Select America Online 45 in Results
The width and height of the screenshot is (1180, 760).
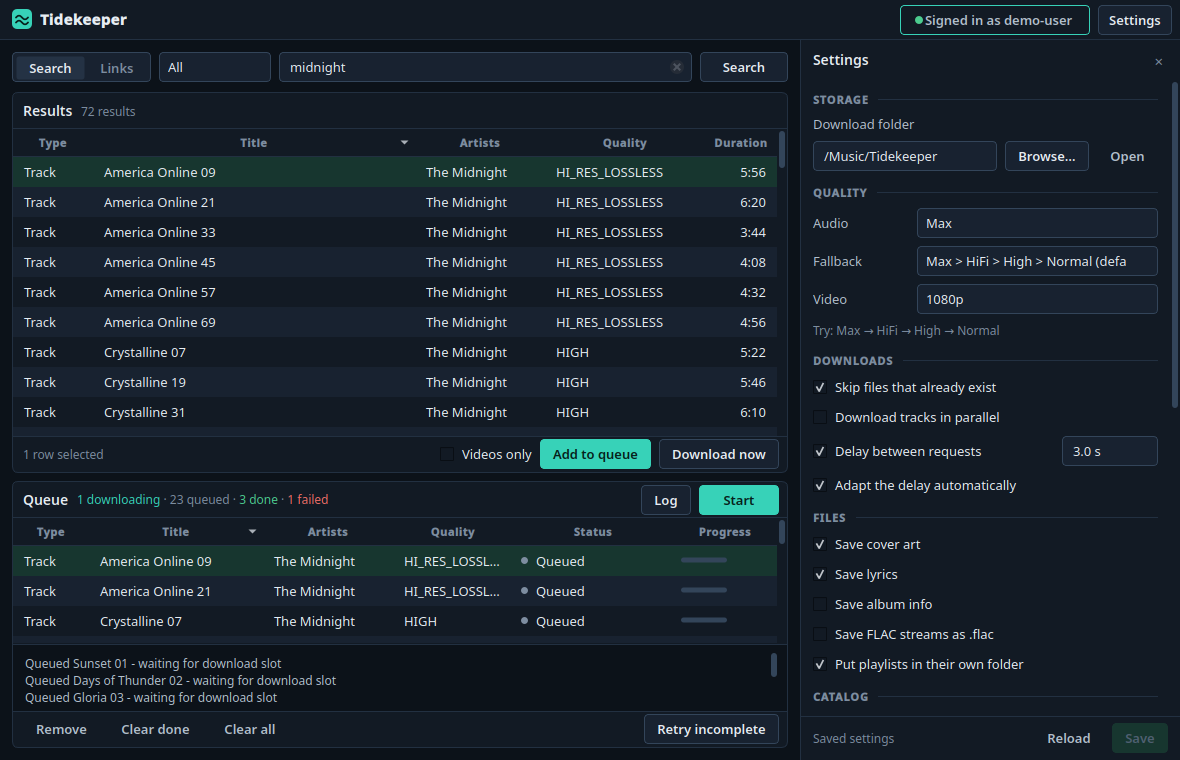click(x=395, y=263)
